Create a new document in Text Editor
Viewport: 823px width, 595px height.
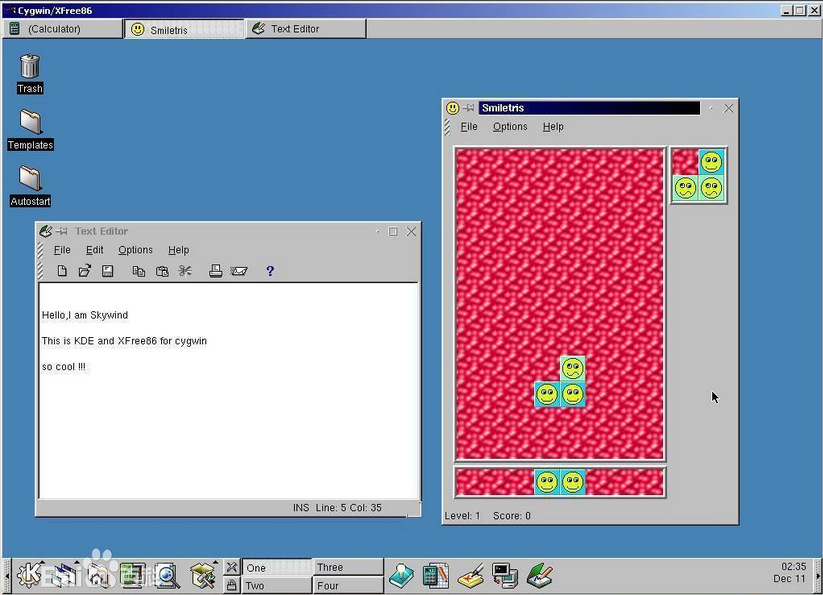point(62,271)
